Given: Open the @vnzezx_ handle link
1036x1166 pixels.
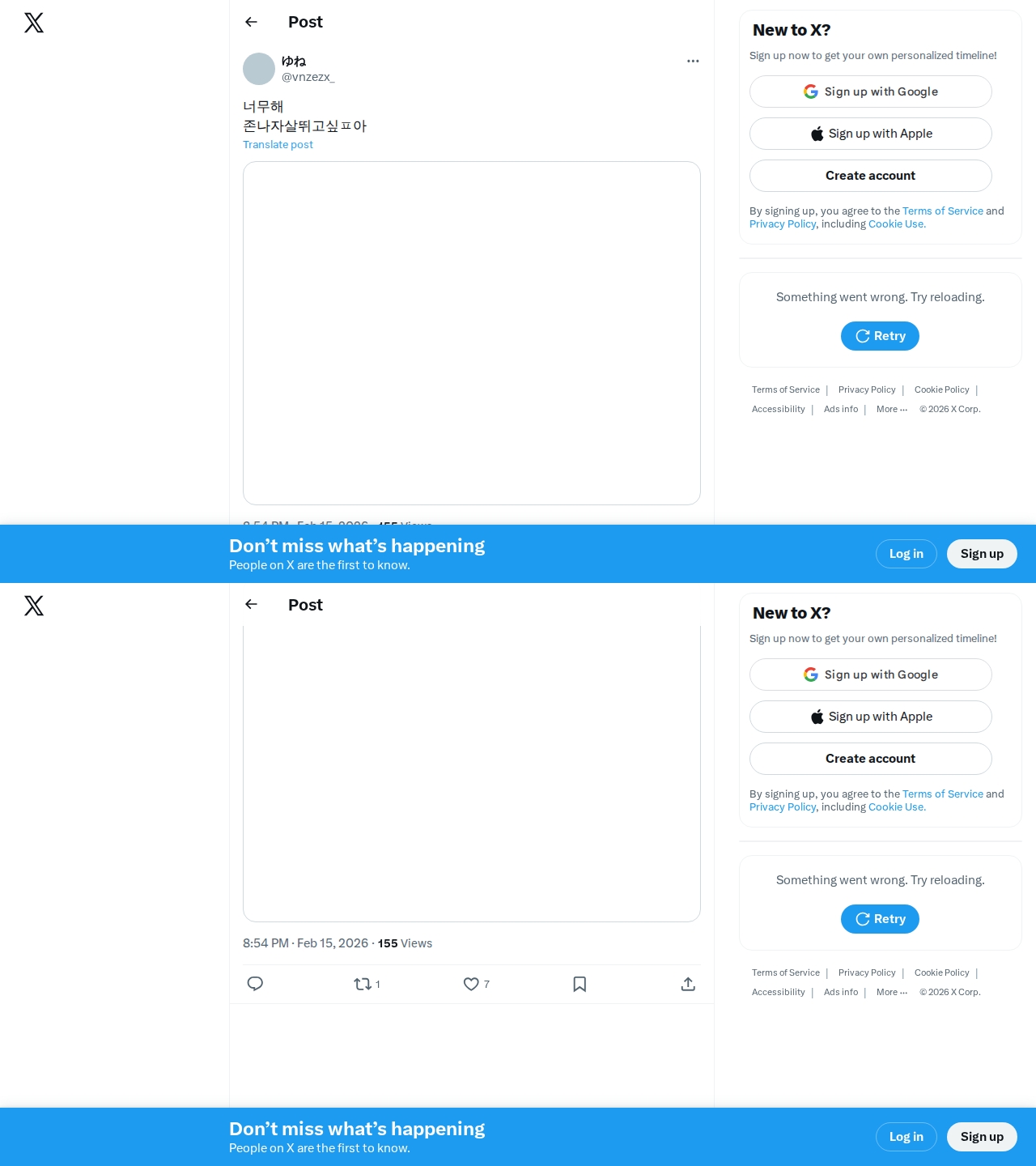Looking at the screenshot, I should [308, 77].
